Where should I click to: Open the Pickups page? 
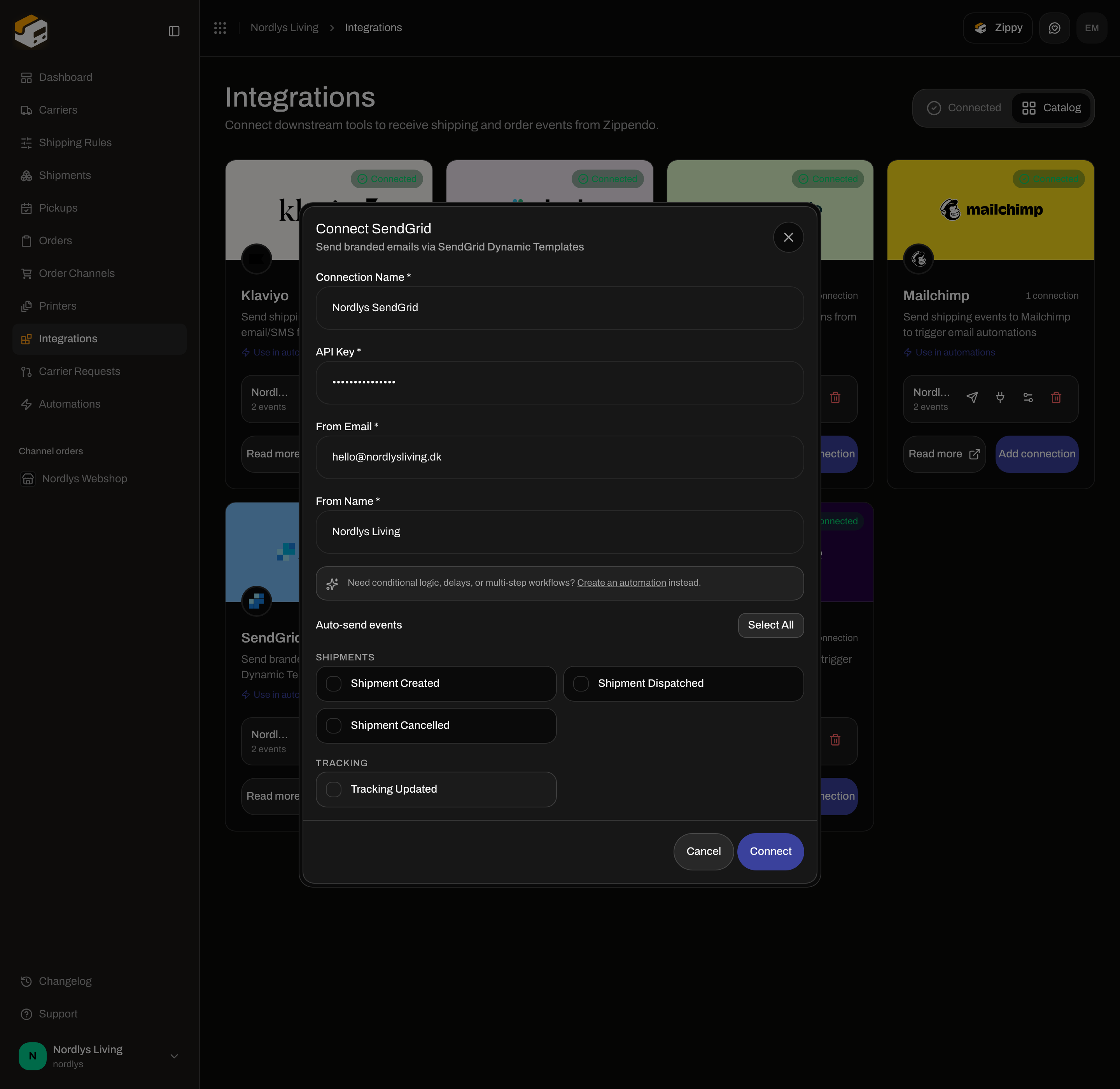click(x=99, y=208)
